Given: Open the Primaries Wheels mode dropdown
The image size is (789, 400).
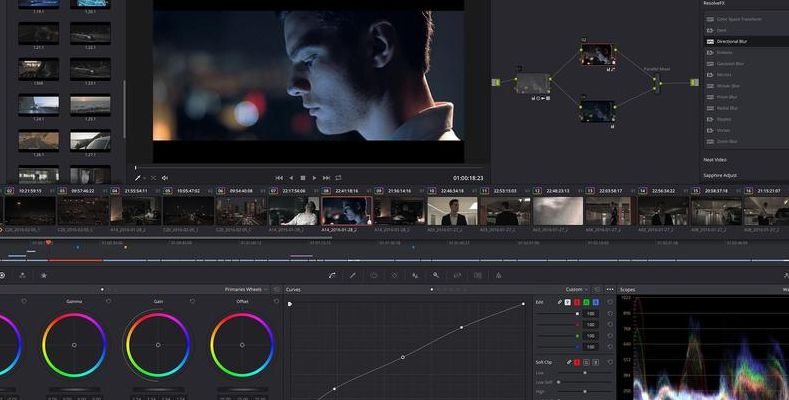Looking at the screenshot, I should (247, 289).
